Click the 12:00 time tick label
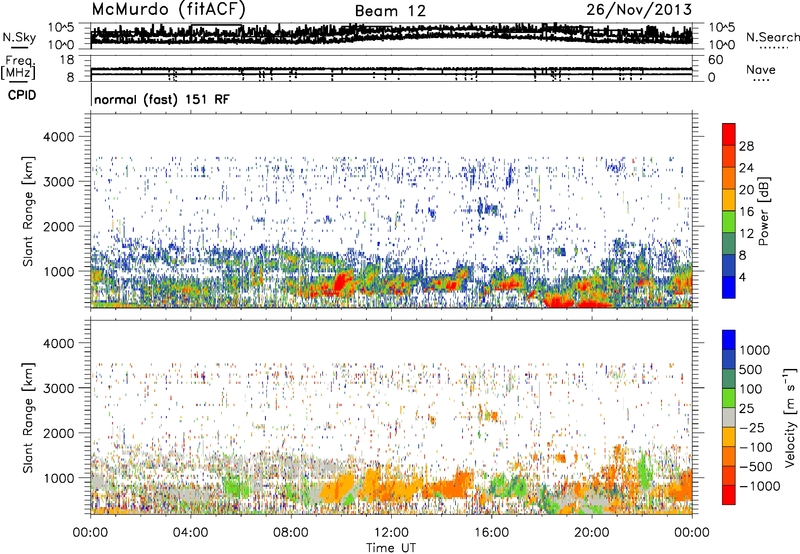Viewport: 800px width, 554px height. pyautogui.click(x=391, y=533)
